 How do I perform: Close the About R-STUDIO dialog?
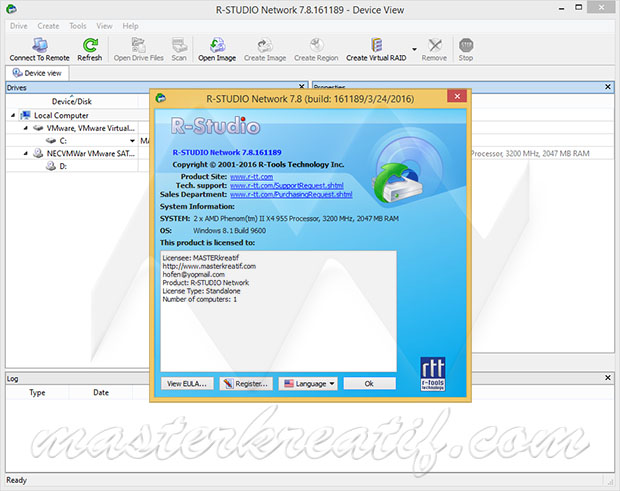pos(457,96)
